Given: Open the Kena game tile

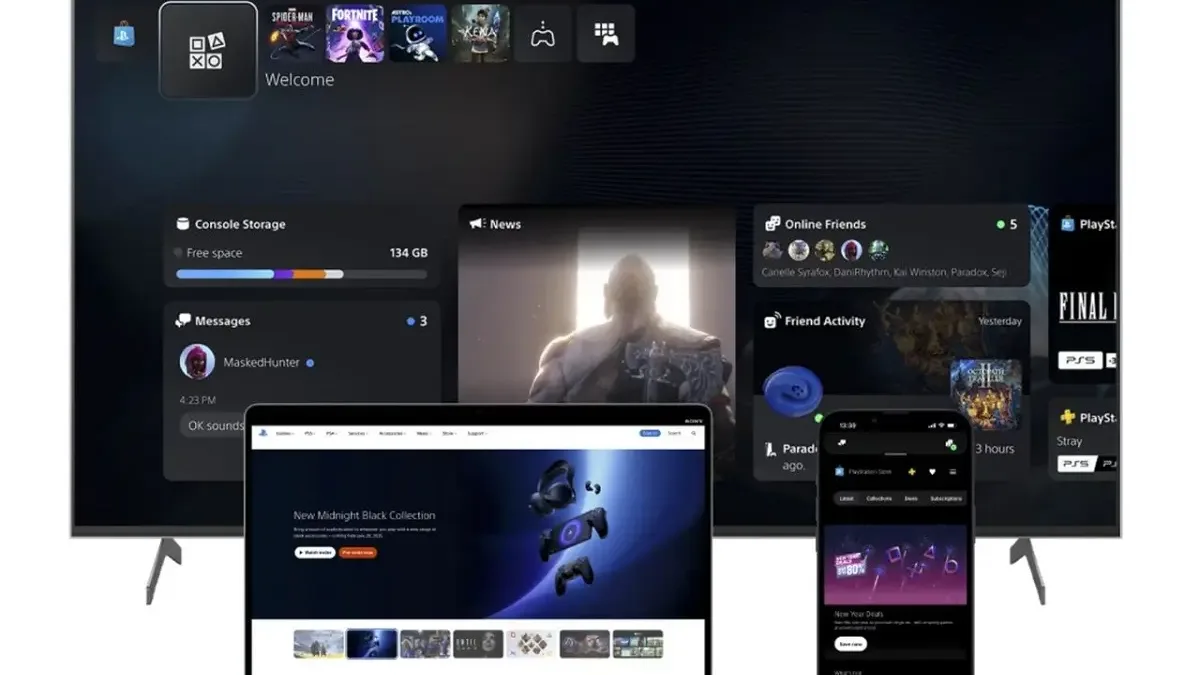Looking at the screenshot, I should (480, 33).
